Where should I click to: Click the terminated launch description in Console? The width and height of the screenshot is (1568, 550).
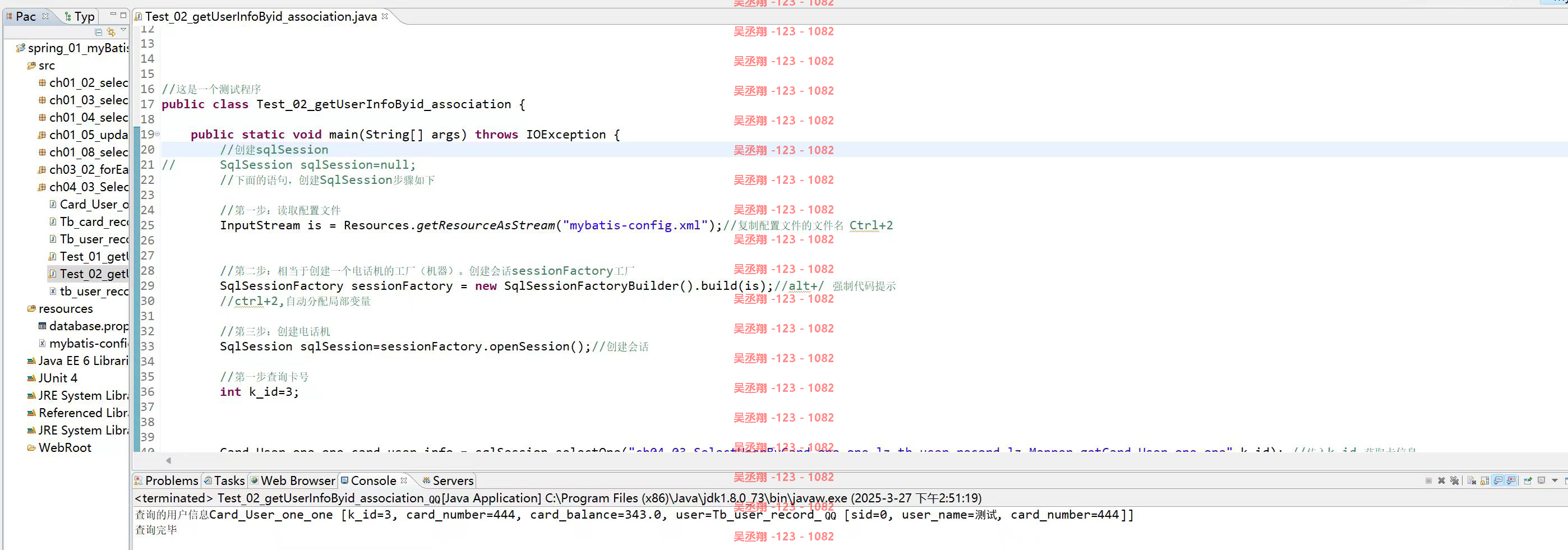point(558,498)
